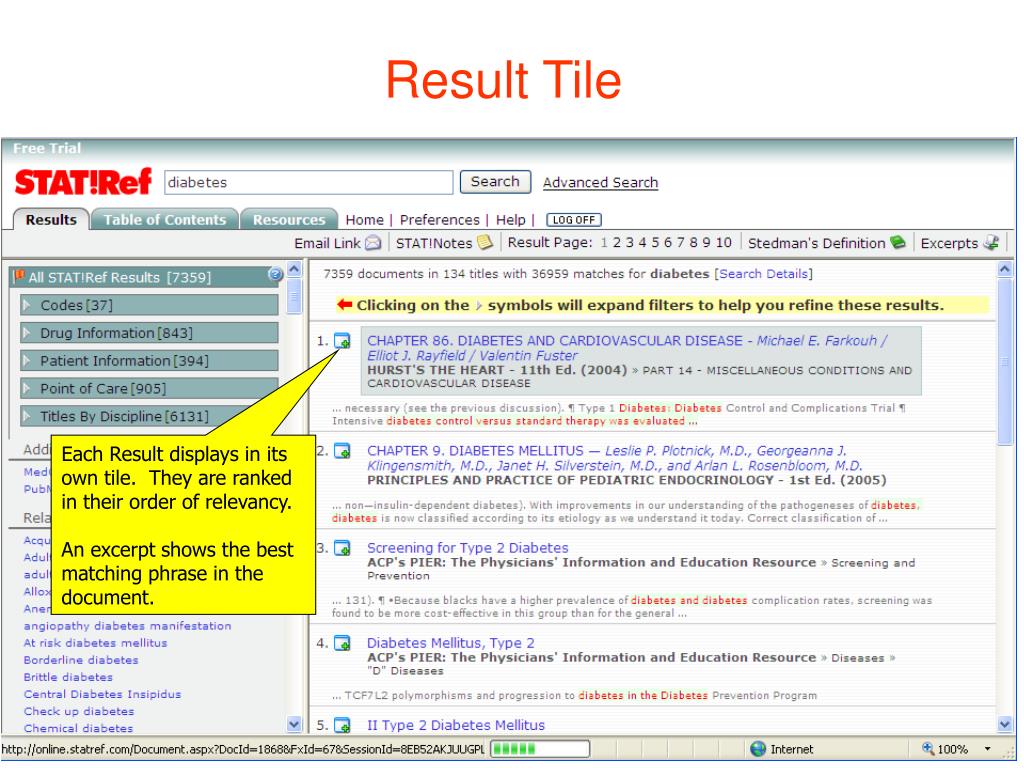Click results pane scroll down arrow
Screen dimensions: 1024x768
point(1005,724)
